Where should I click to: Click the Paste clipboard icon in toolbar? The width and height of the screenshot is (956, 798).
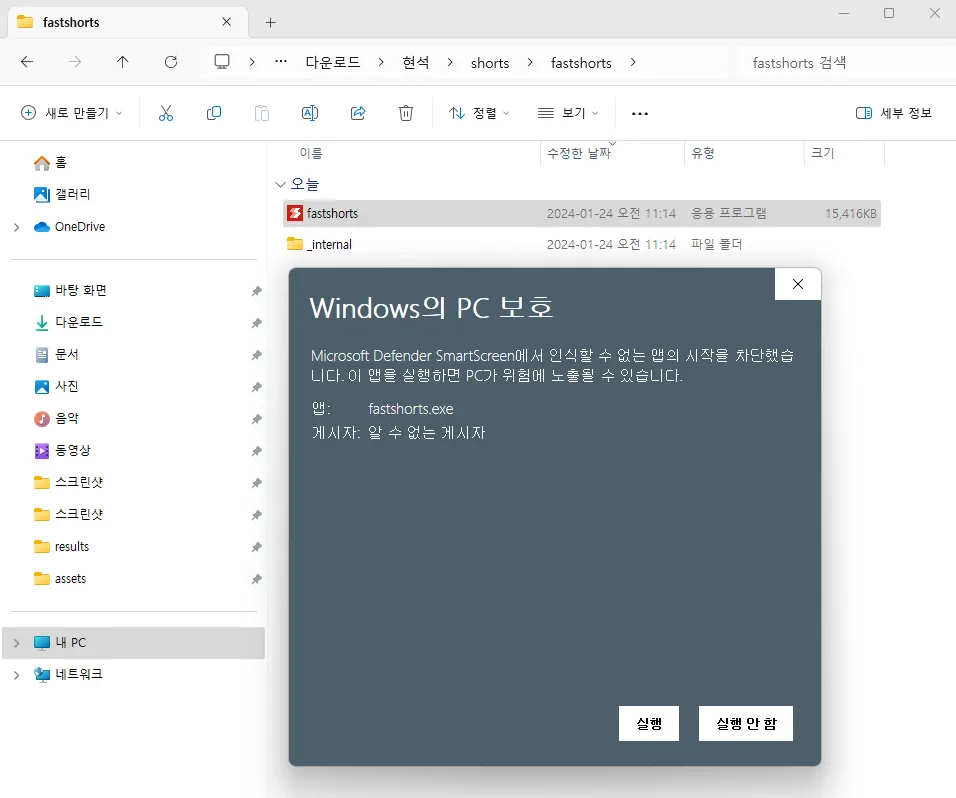coord(262,113)
